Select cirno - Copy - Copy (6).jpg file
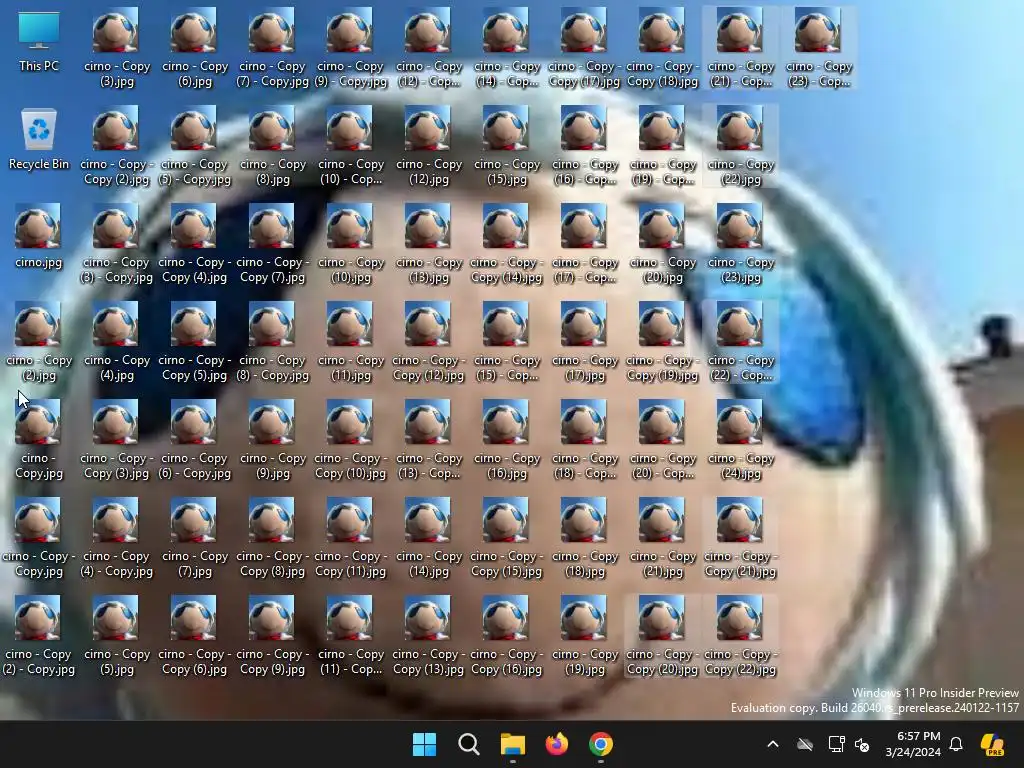The image size is (1024, 768). tap(195, 635)
